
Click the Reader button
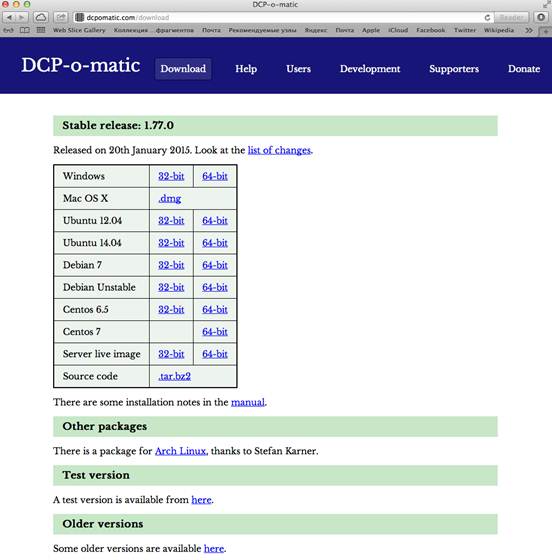tap(511, 18)
